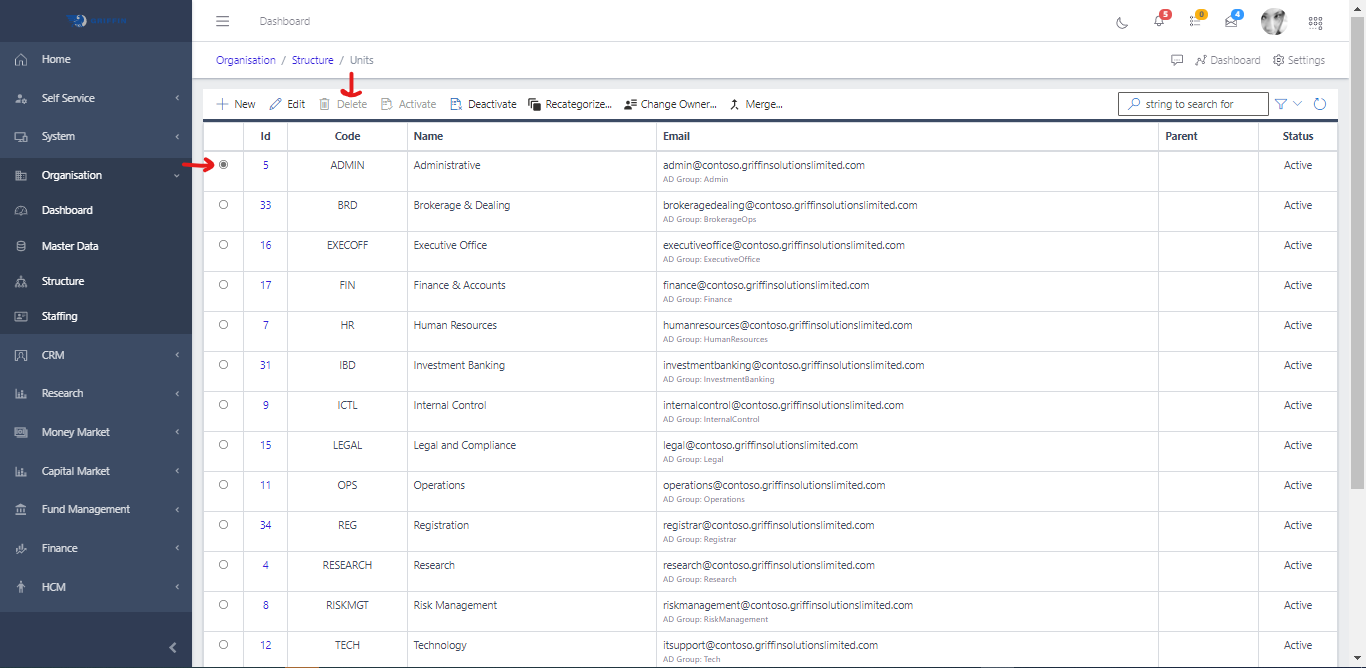The height and width of the screenshot is (668, 1366).
Task: Open Staffing in the sidebar
Action: click(59, 316)
